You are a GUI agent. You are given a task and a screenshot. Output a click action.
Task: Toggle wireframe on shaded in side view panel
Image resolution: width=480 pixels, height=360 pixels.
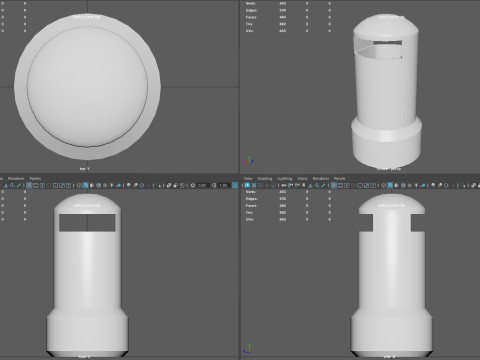403,185
